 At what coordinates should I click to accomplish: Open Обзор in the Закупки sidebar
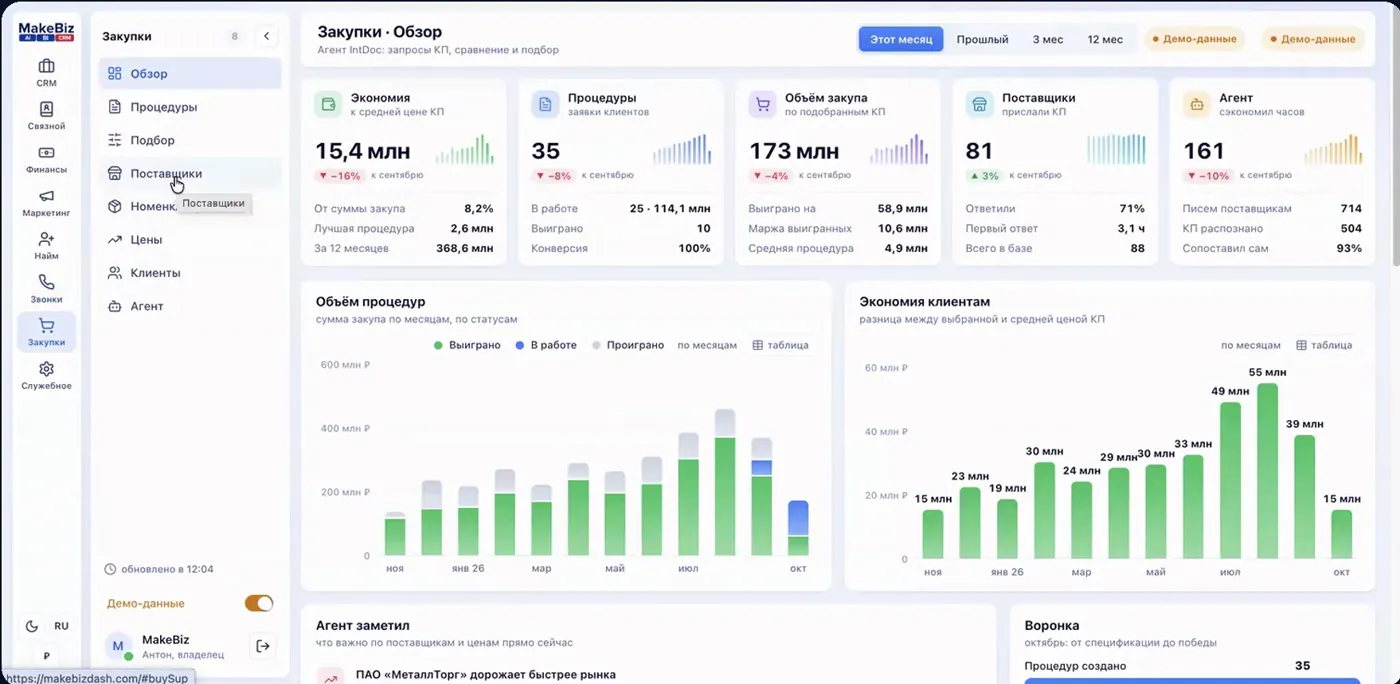(x=190, y=73)
